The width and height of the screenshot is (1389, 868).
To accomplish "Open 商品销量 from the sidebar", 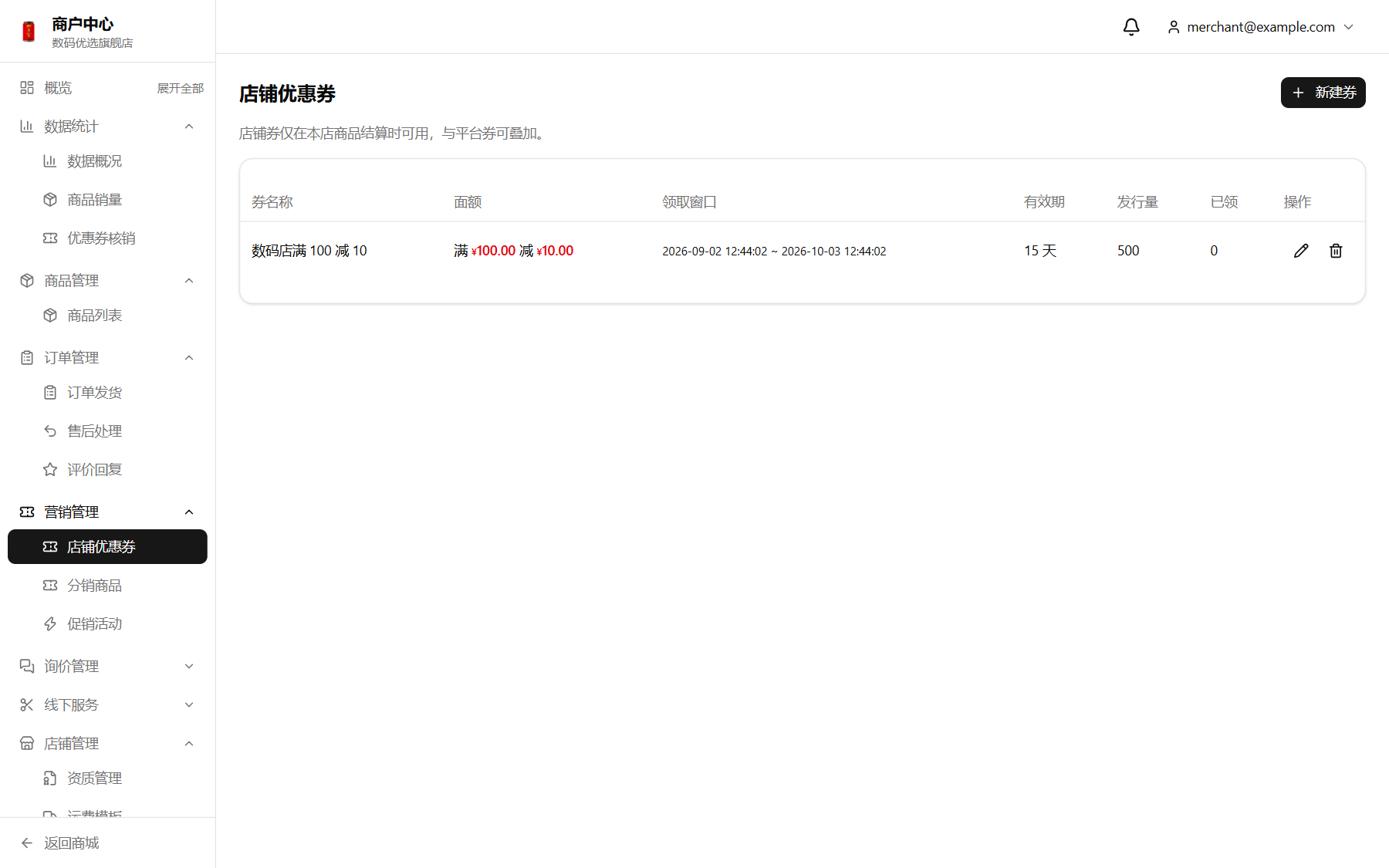I will pos(107,200).
